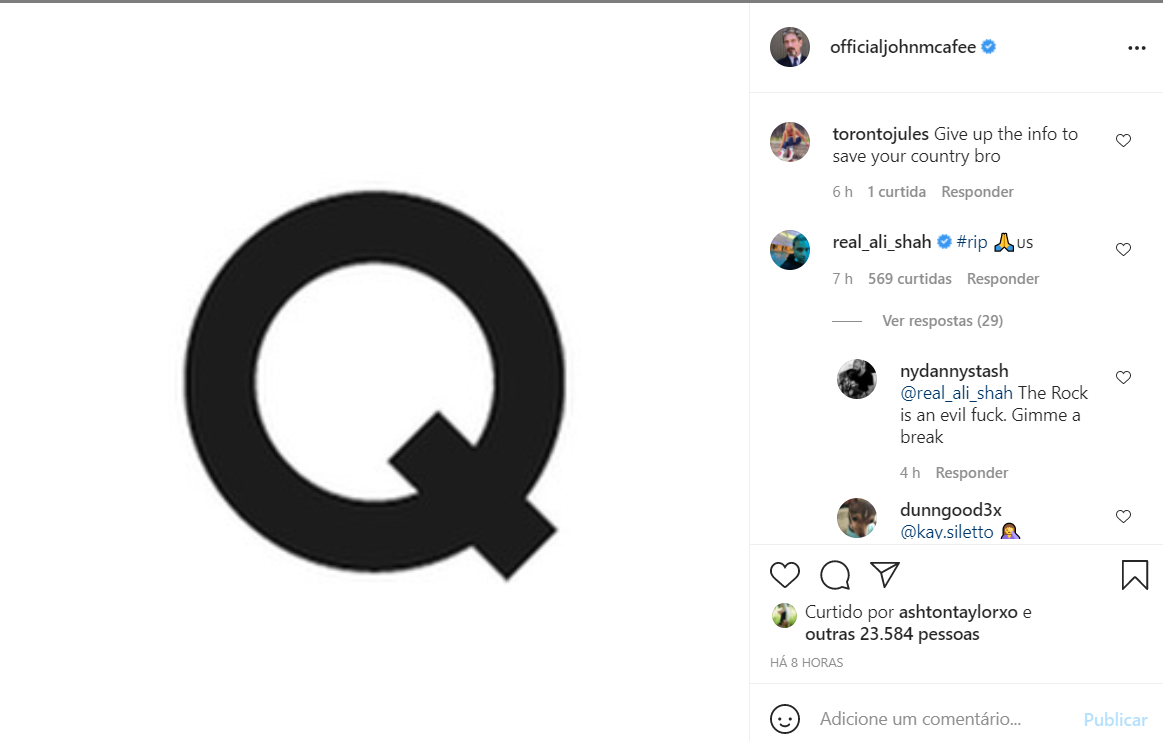
Task: Click the officialjohnmcafee username
Action: 902,47
